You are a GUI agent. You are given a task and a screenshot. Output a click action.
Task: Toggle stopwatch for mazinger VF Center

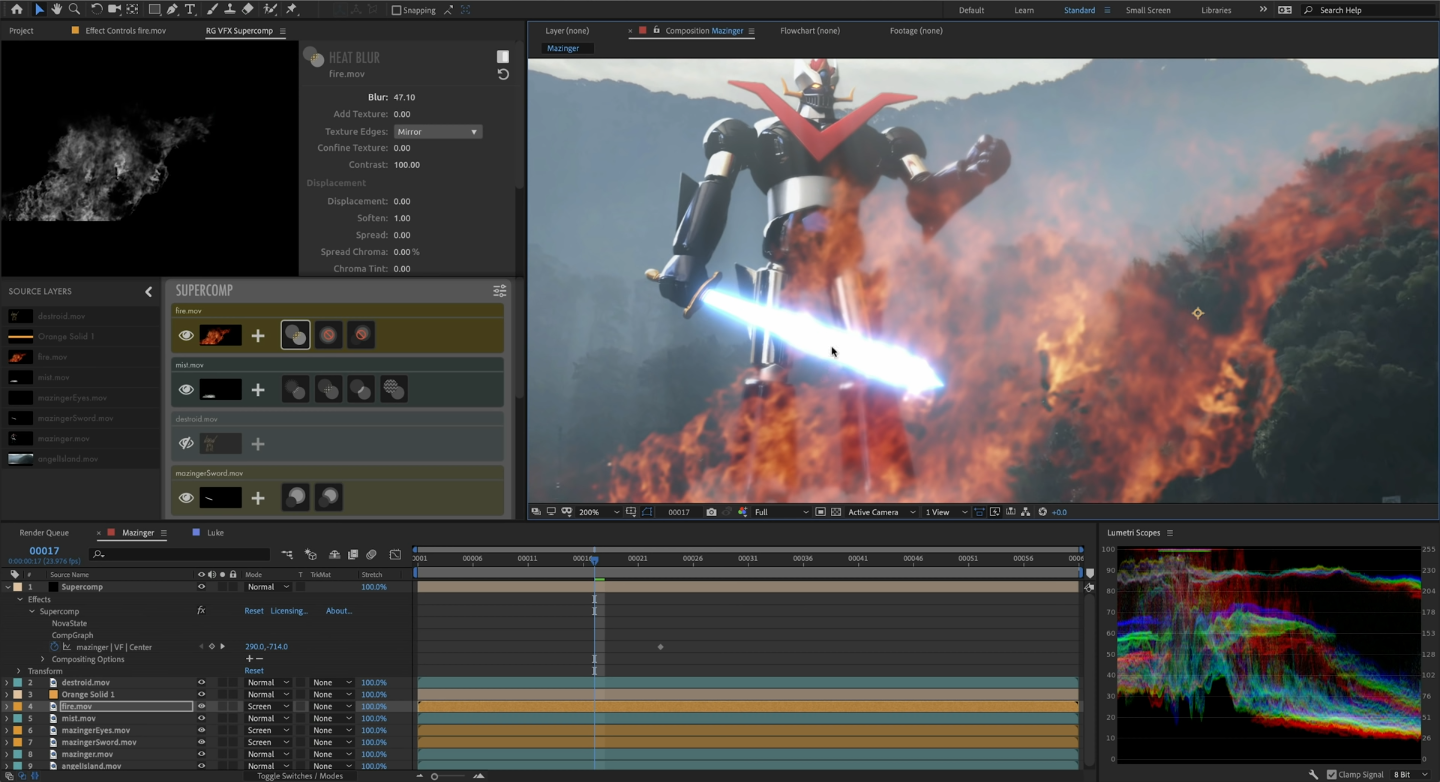point(55,647)
